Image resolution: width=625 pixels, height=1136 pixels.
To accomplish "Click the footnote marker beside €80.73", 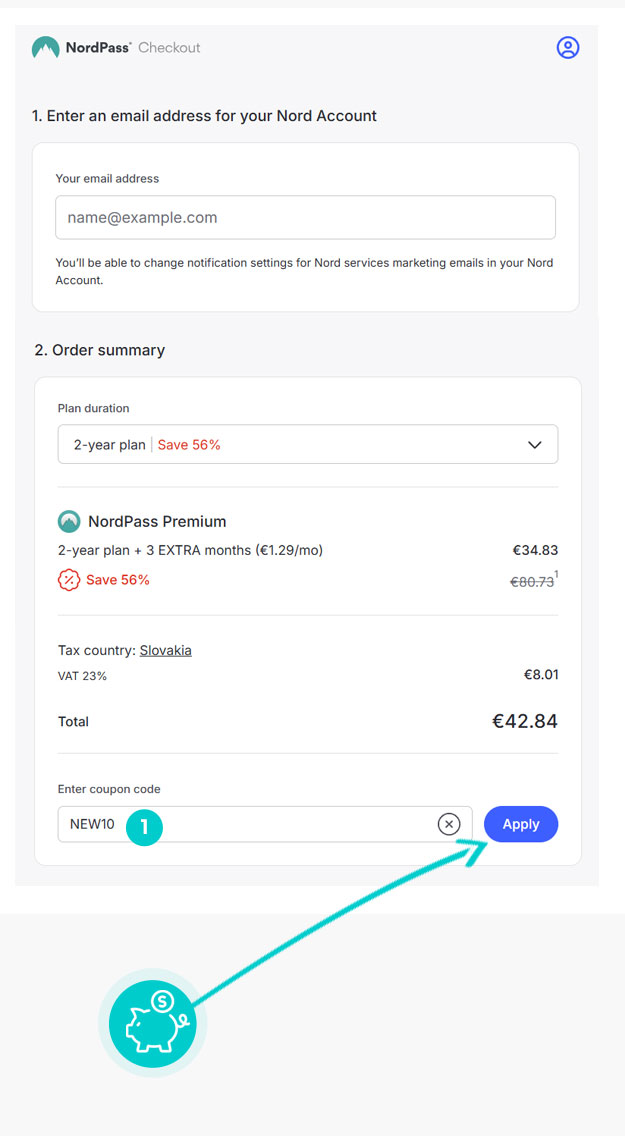I will tap(556, 574).
